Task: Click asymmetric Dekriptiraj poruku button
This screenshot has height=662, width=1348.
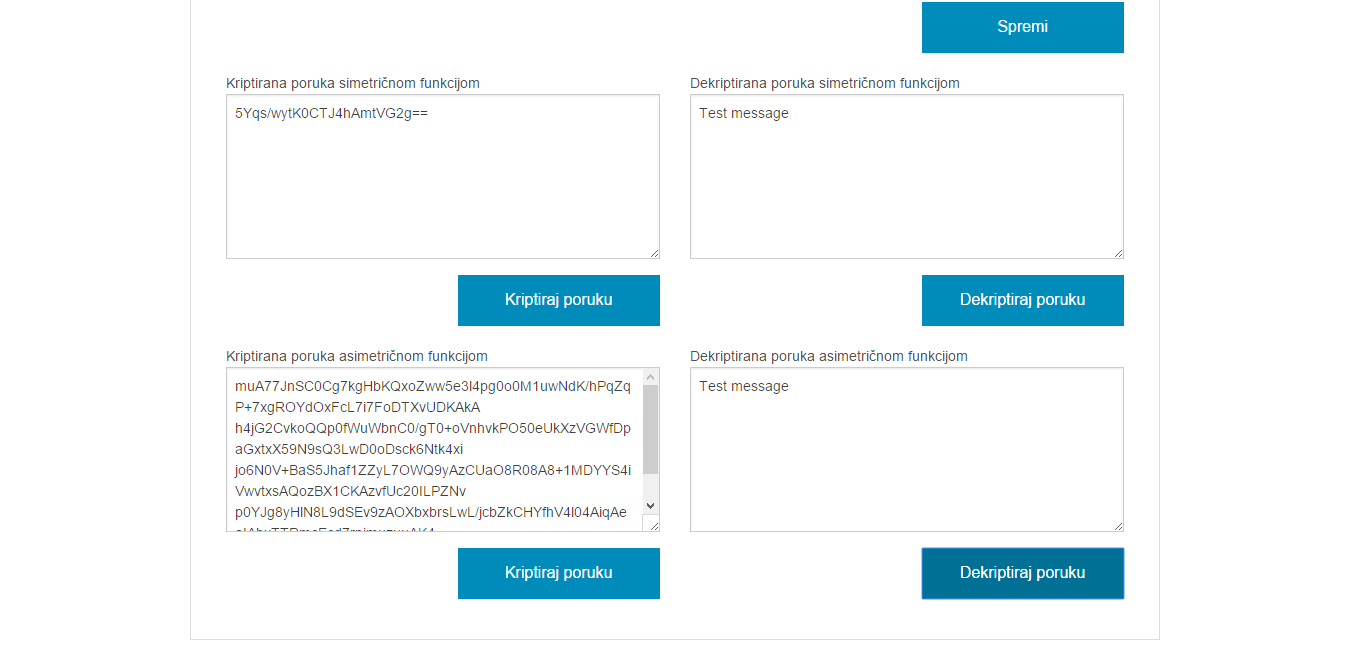Action: click(x=1022, y=573)
